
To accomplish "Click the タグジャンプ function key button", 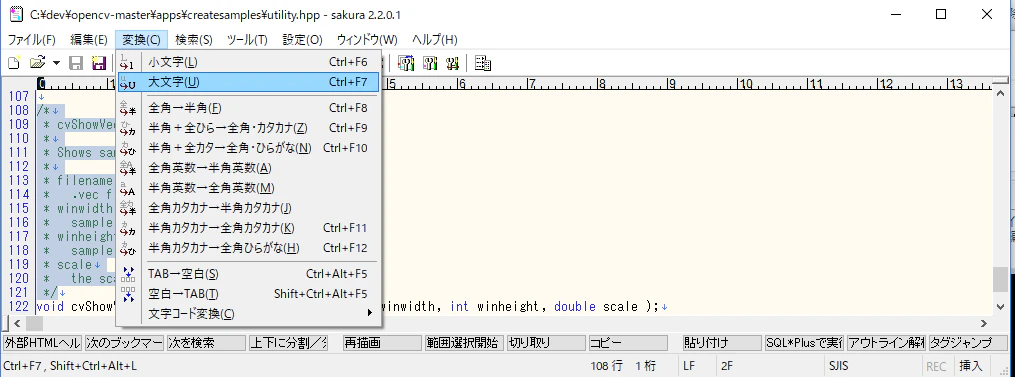I will [x=967, y=343].
